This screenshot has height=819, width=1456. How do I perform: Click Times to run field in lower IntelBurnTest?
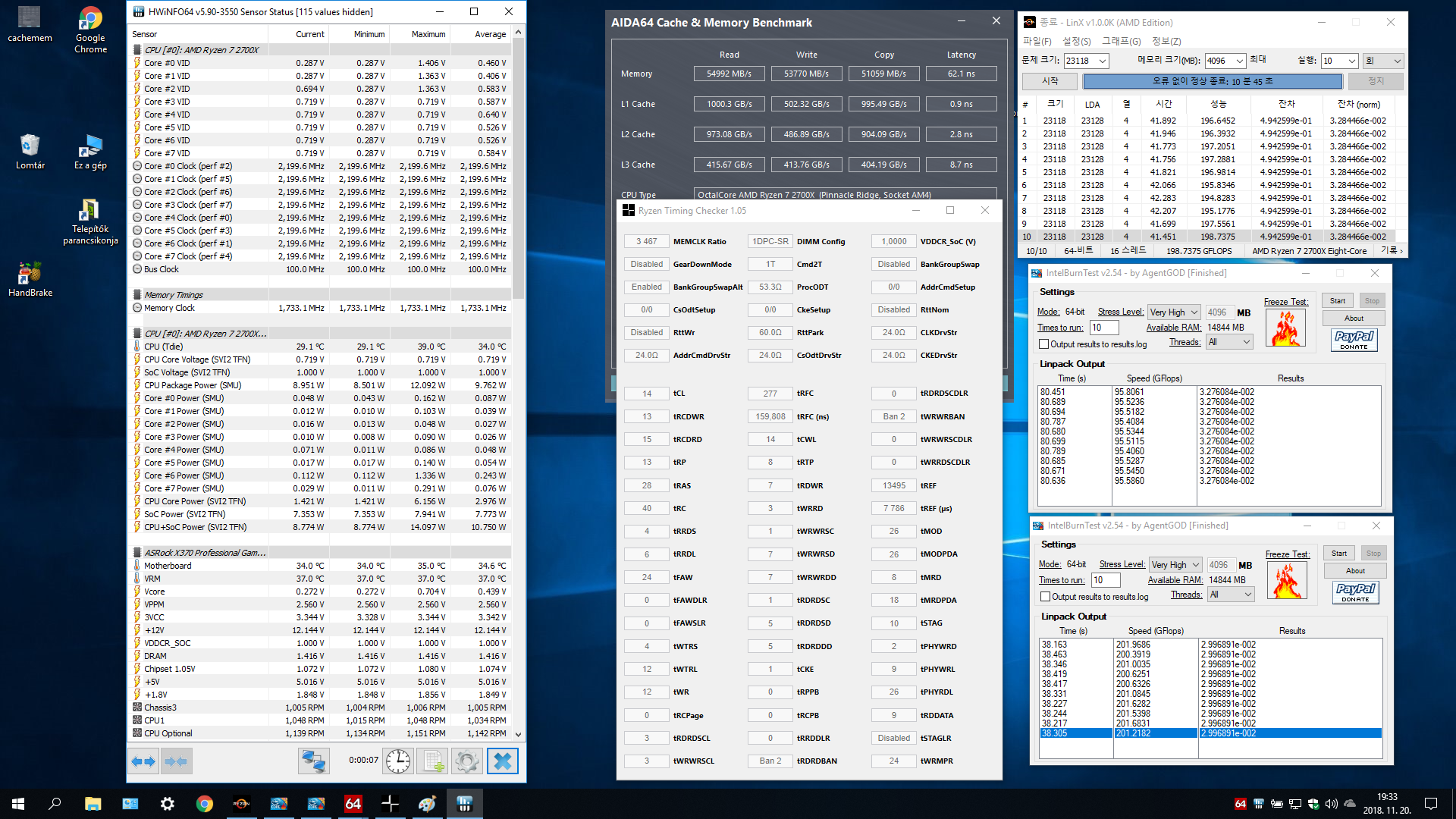tap(1106, 580)
